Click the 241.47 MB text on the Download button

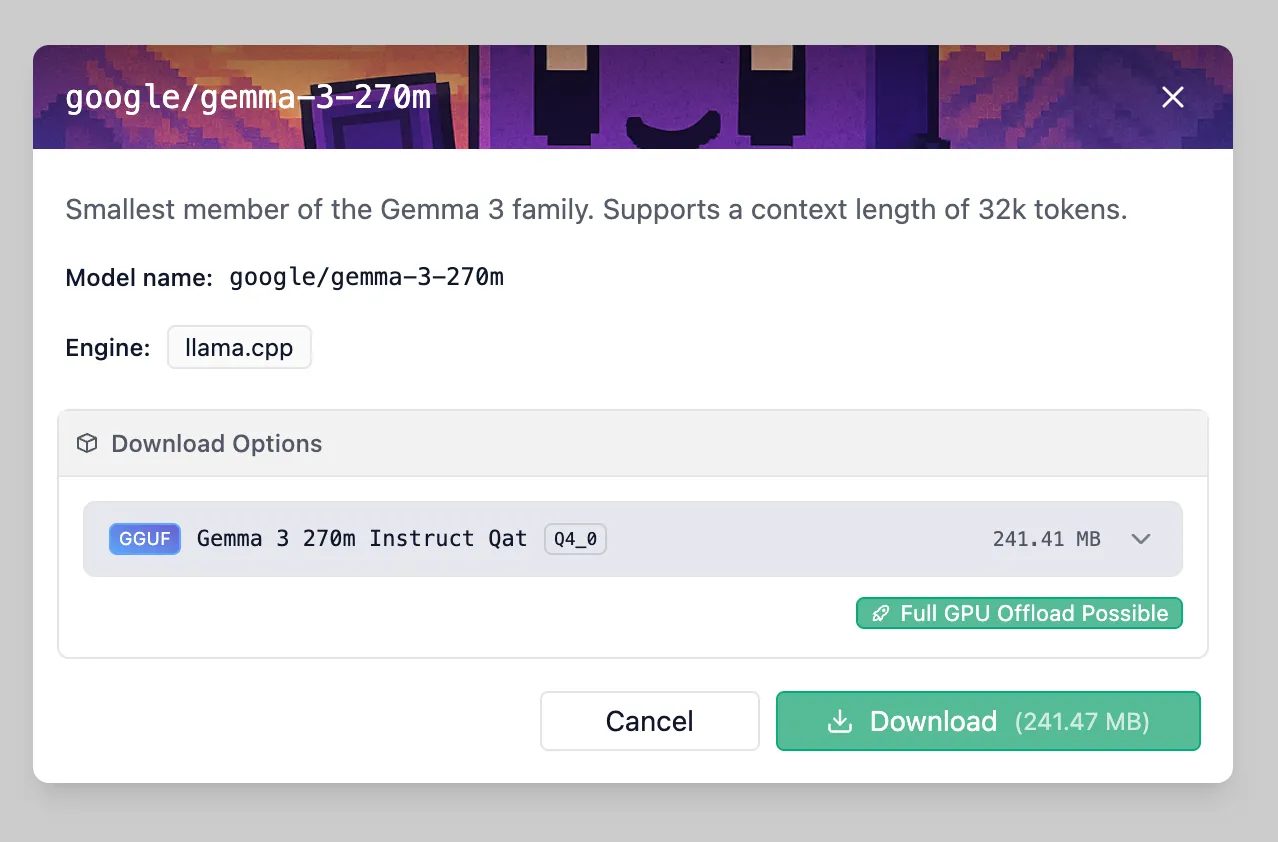pyautogui.click(x=1082, y=721)
